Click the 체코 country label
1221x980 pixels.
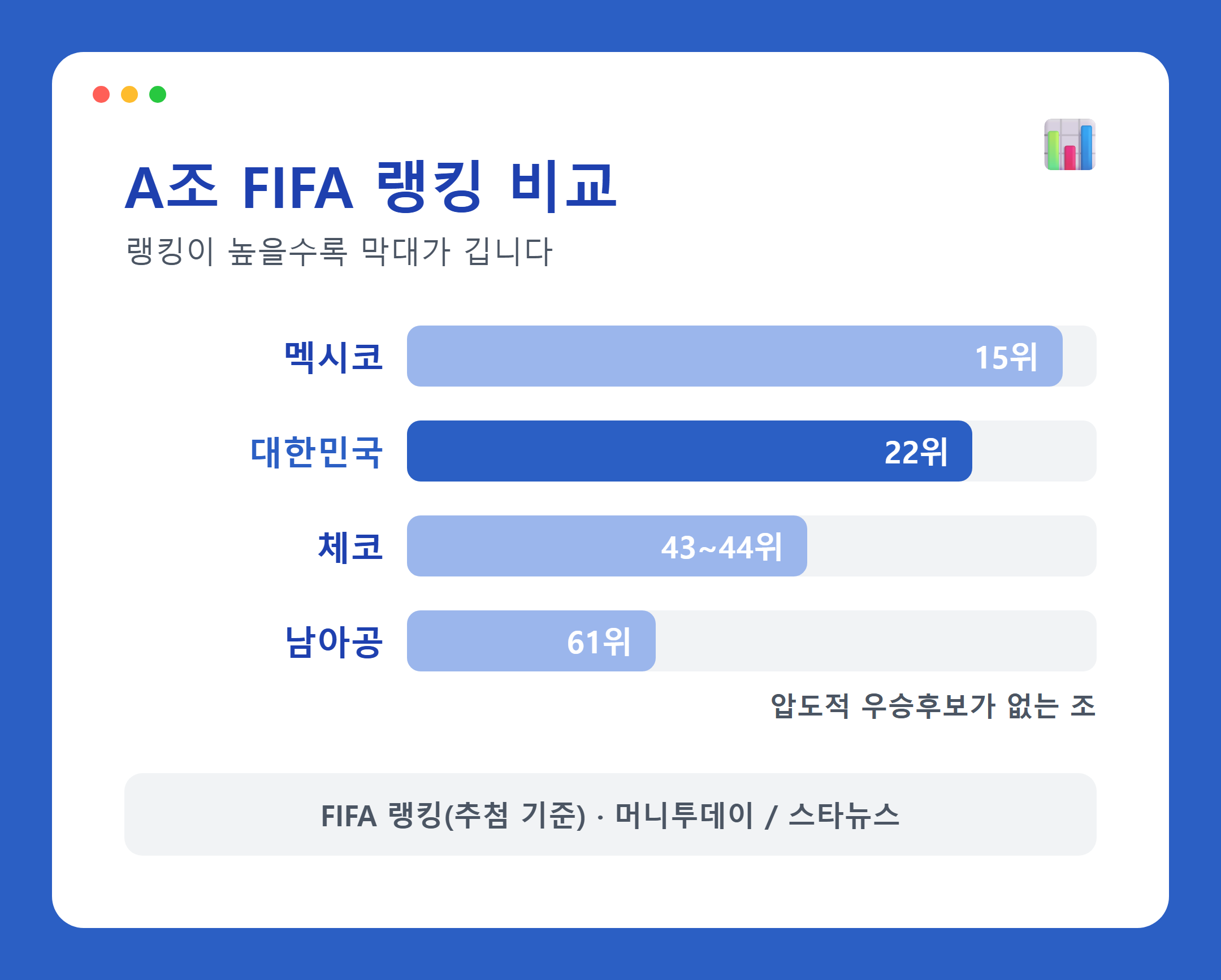[x=350, y=548]
